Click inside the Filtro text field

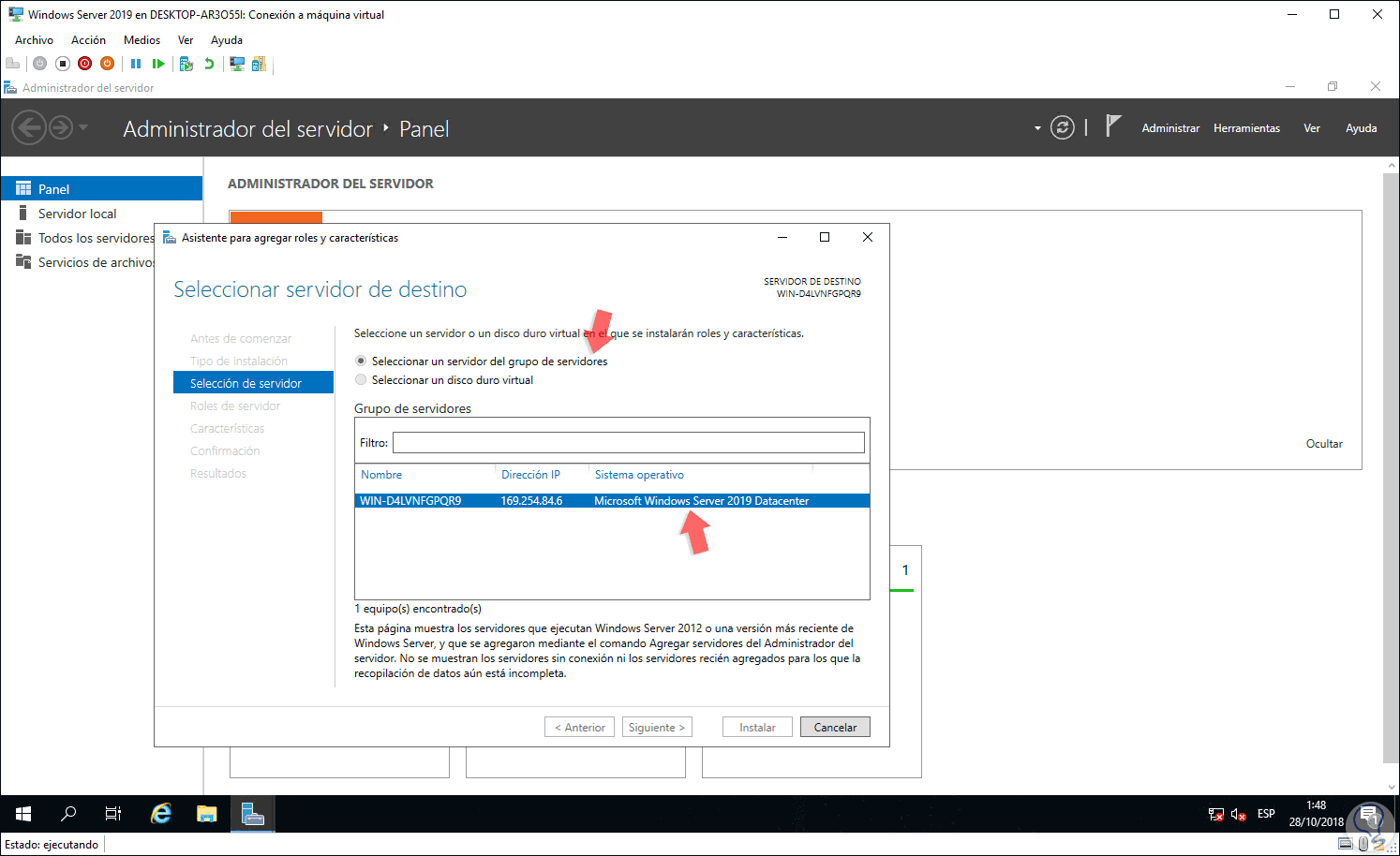tap(628, 443)
